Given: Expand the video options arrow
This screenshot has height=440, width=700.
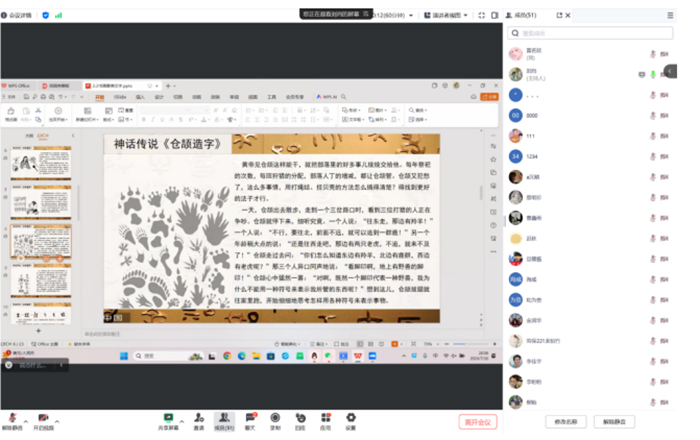Looking at the screenshot, I should [x=57, y=421].
